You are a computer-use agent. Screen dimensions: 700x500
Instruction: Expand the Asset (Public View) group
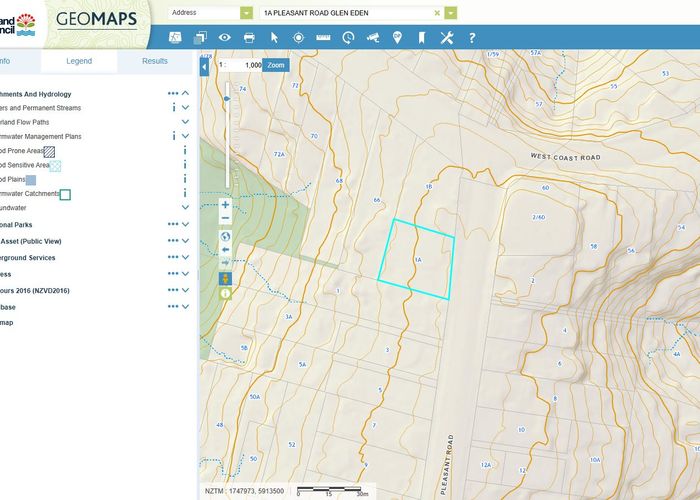coord(185,241)
